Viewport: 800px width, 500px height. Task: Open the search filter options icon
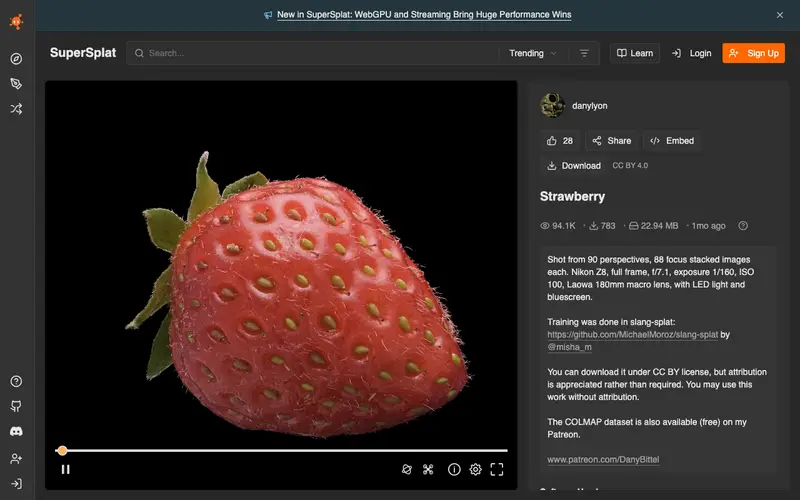pyautogui.click(x=584, y=53)
